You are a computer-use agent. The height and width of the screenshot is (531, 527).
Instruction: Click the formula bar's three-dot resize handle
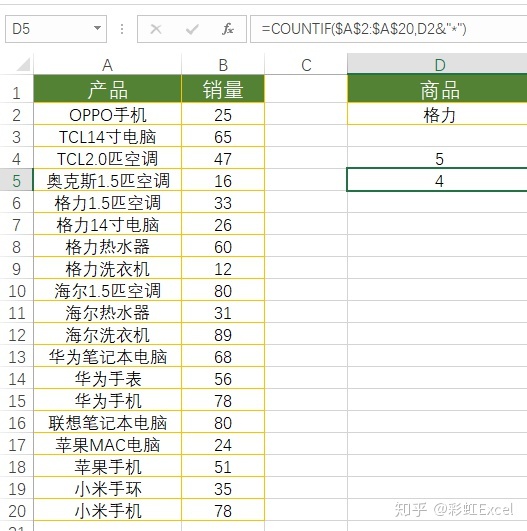click(122, 29)
